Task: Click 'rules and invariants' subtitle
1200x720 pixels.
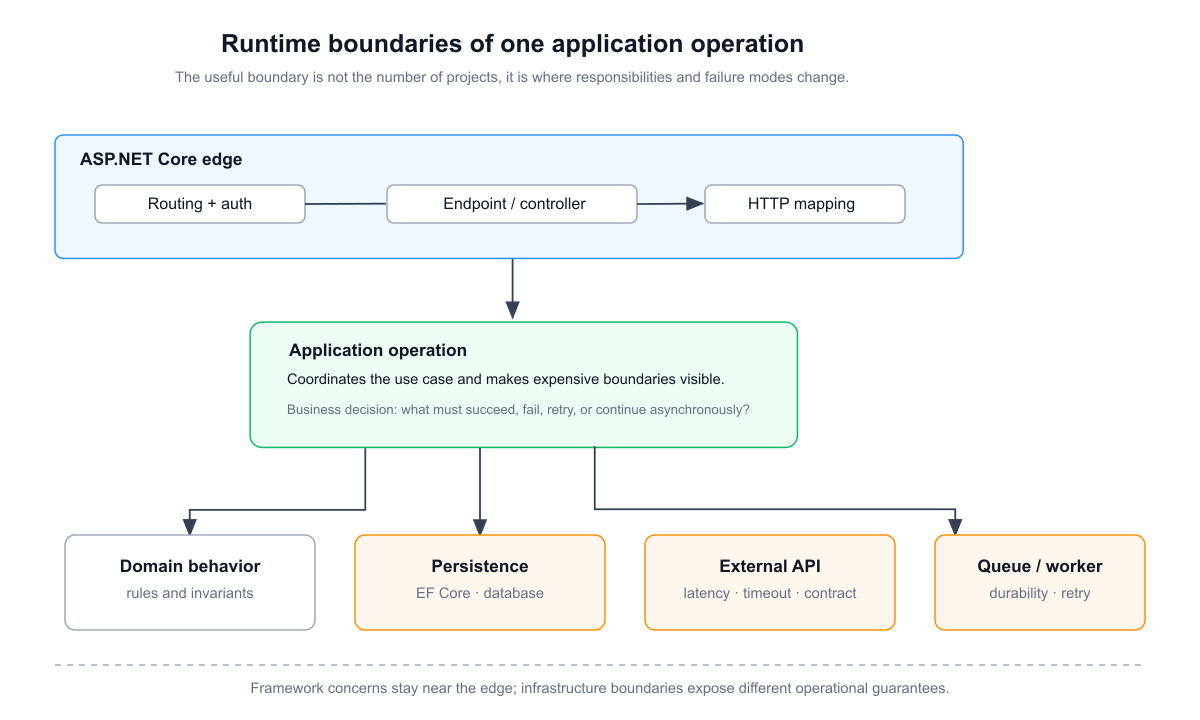Action: [x=190, y=593]
